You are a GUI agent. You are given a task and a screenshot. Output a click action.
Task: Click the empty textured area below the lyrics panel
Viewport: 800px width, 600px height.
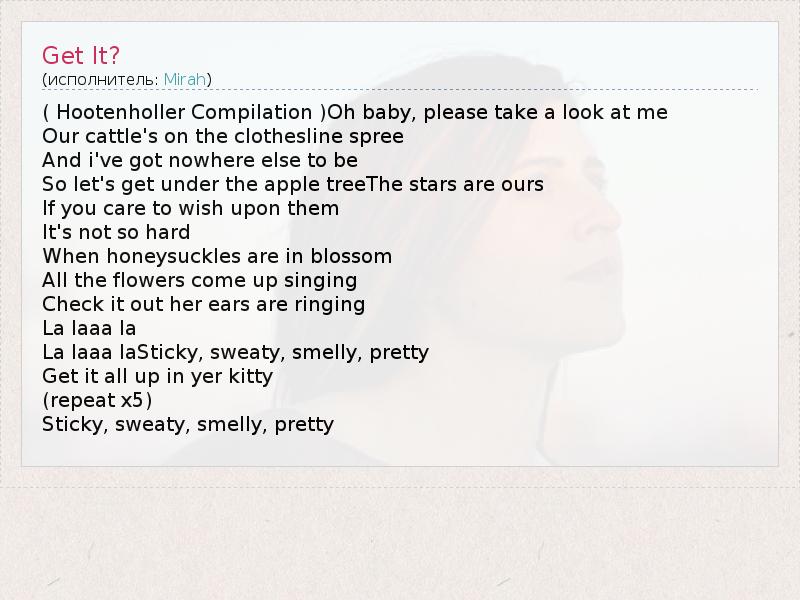[400, 540]
